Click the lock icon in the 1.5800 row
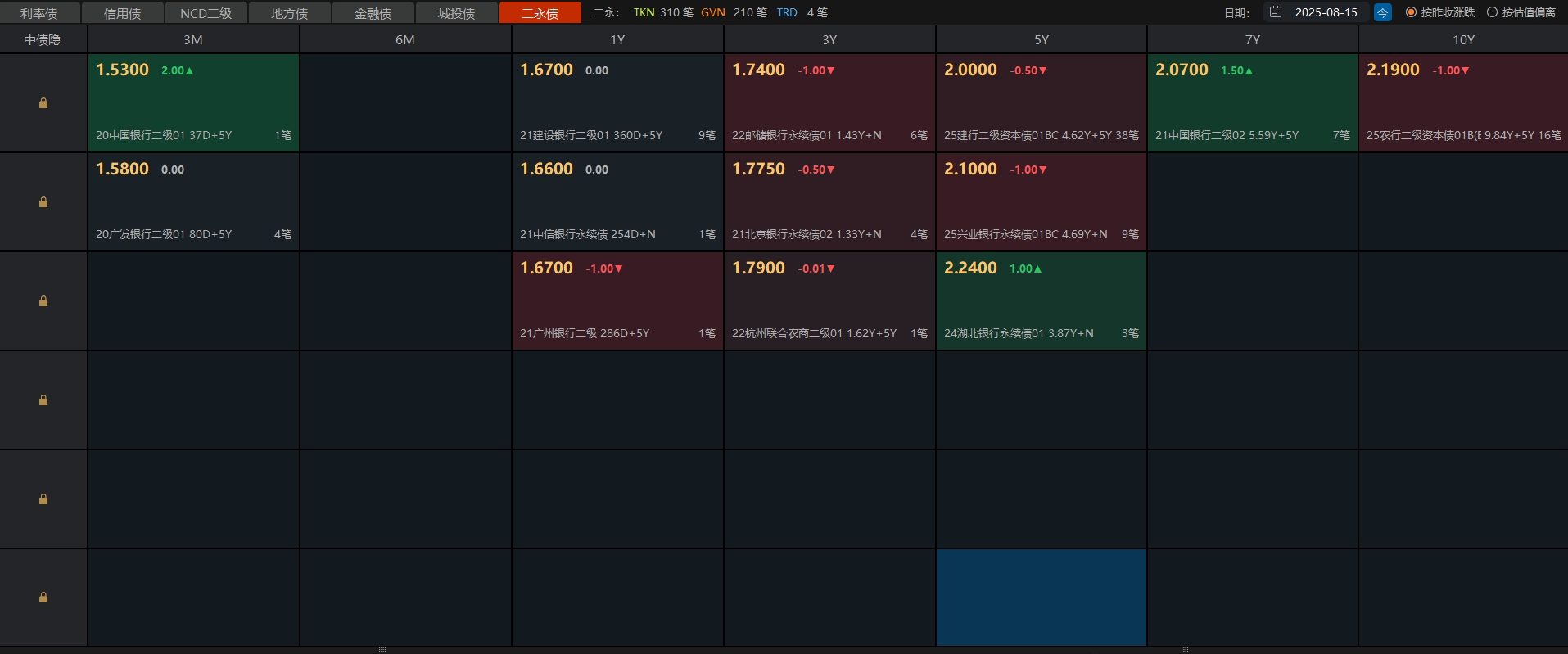The image size is (1568, 654). pyautogui.click(x=43, y=202)
